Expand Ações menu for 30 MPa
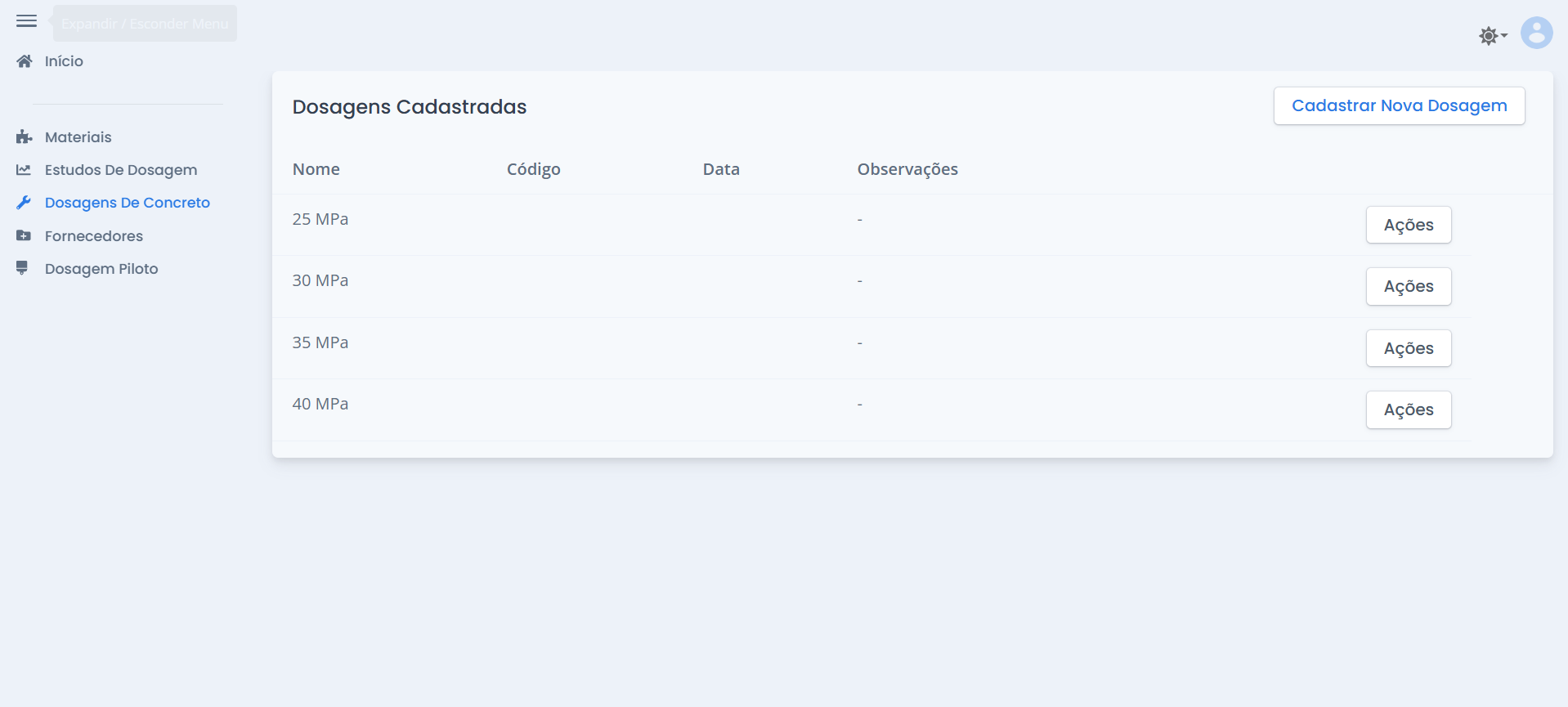Screen dimensions: 1568x707 tap(1408, 286)
